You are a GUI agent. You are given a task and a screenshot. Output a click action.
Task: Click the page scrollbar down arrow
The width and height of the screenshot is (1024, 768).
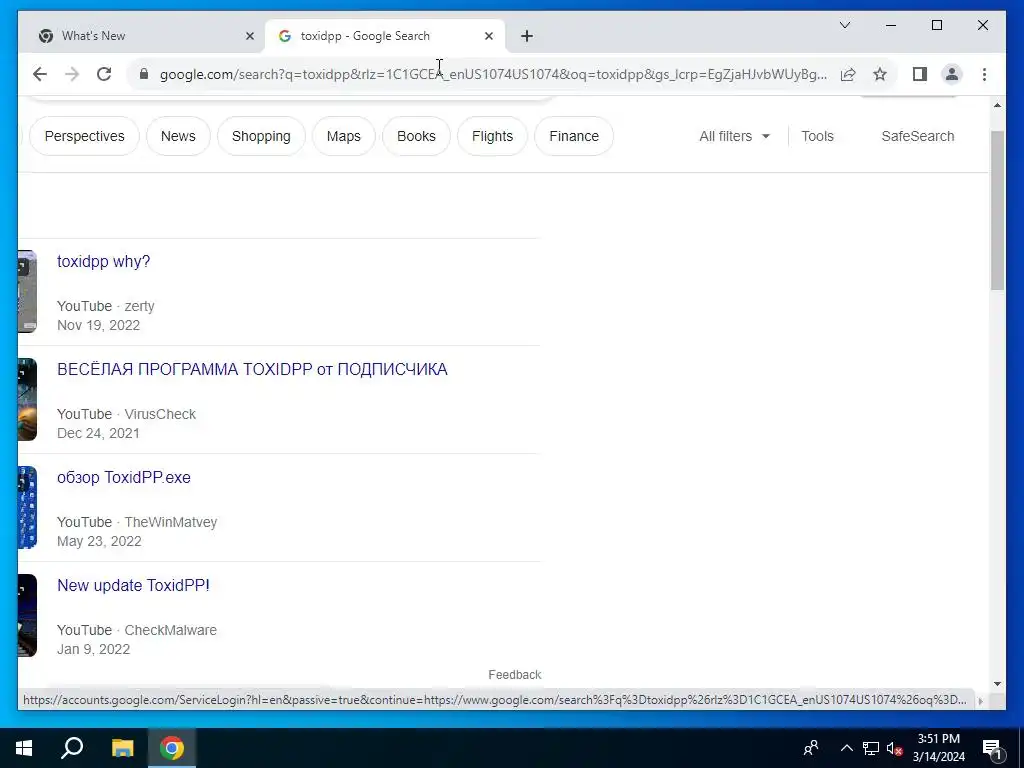(x=997, y=684)
